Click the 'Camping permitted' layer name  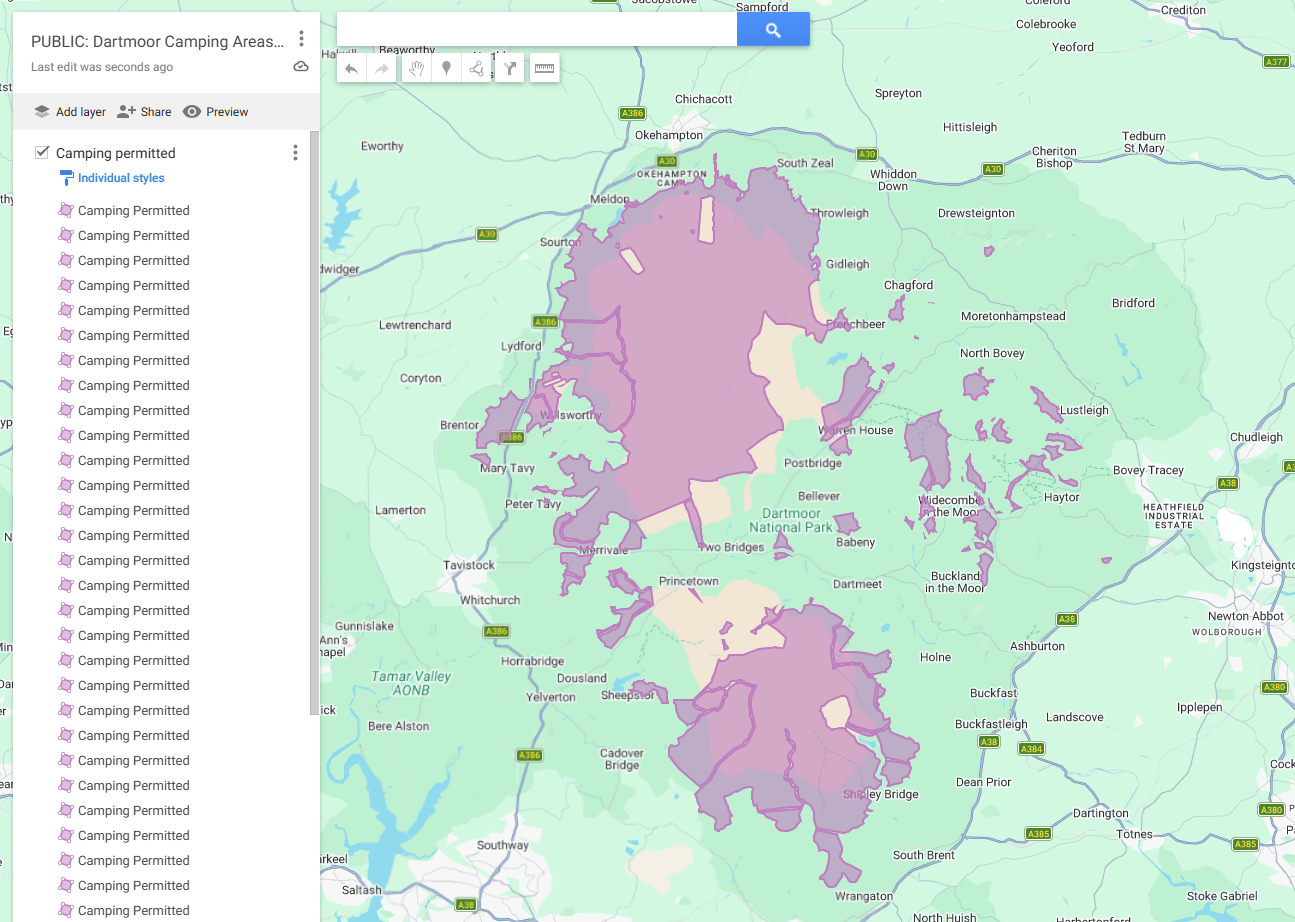(116, 153)
